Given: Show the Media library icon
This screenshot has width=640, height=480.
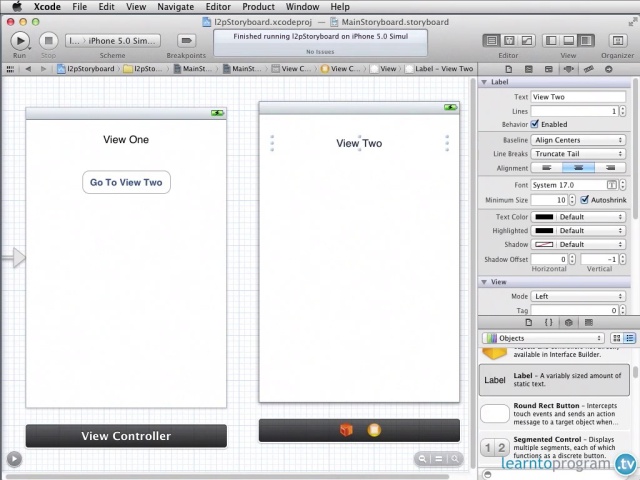Looking at the screenshot, I should pyautogui.click(x=589, y=322).
